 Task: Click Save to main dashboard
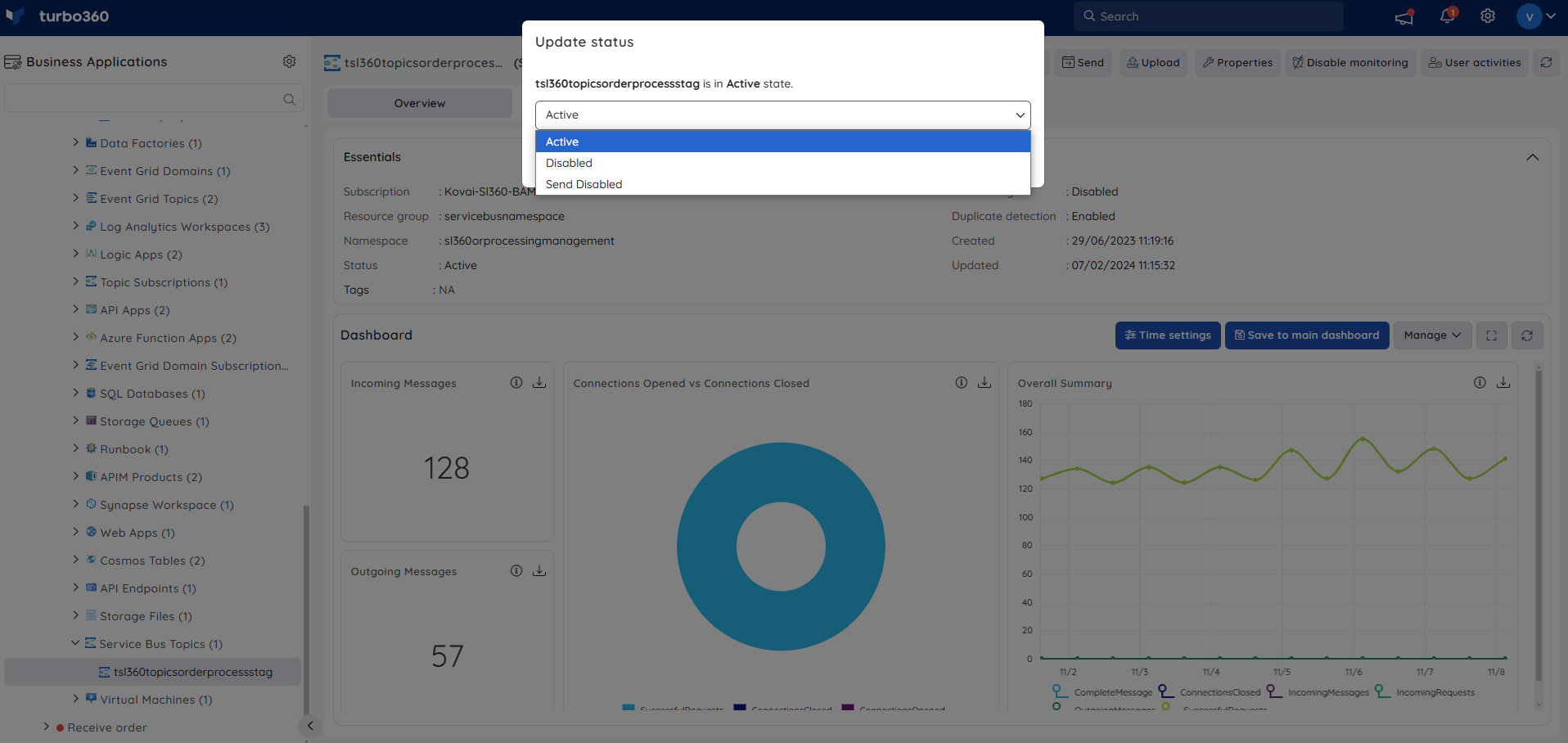click(1307, 335)
